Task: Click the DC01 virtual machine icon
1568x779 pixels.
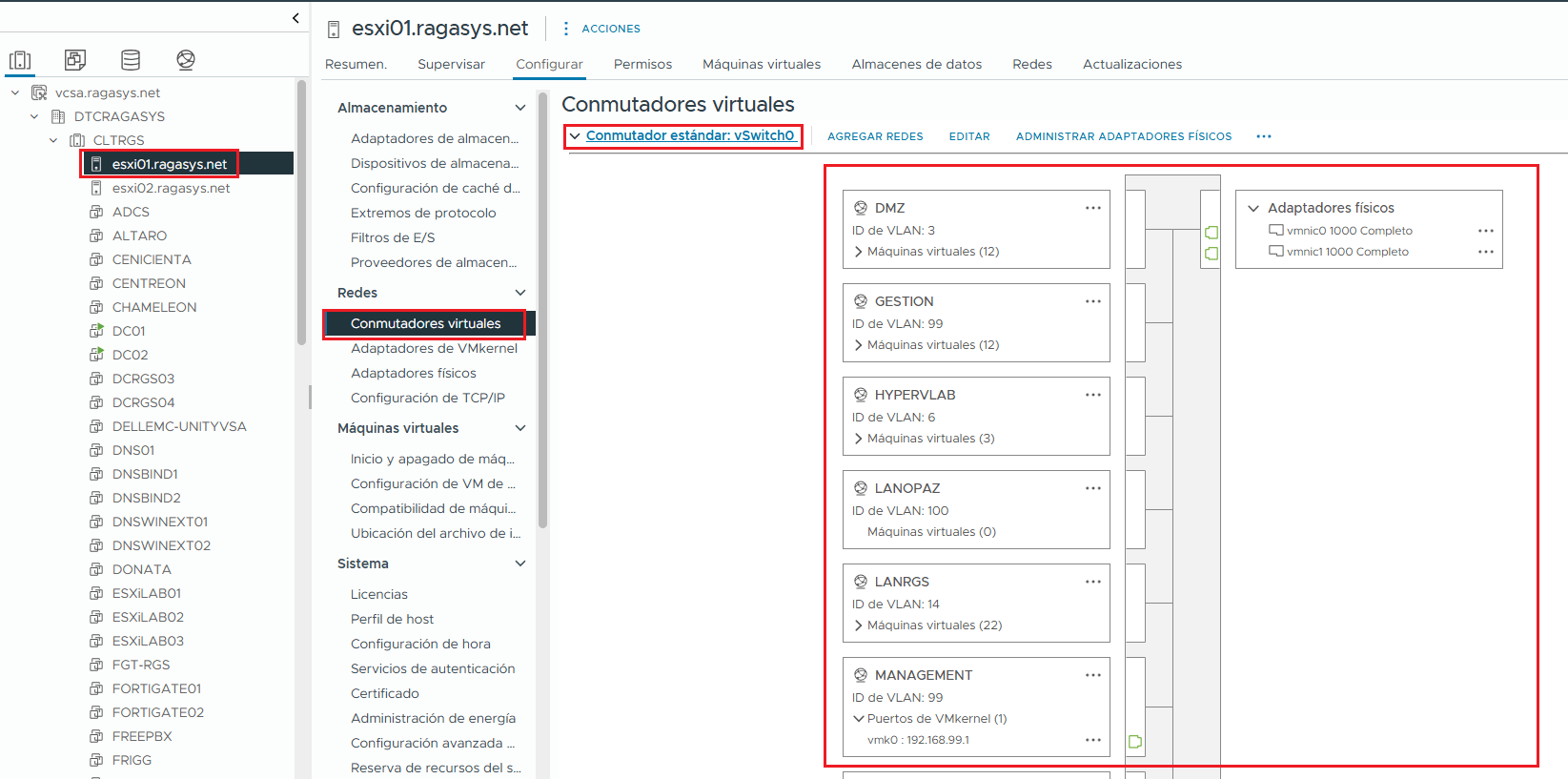Action: [96, 331]
